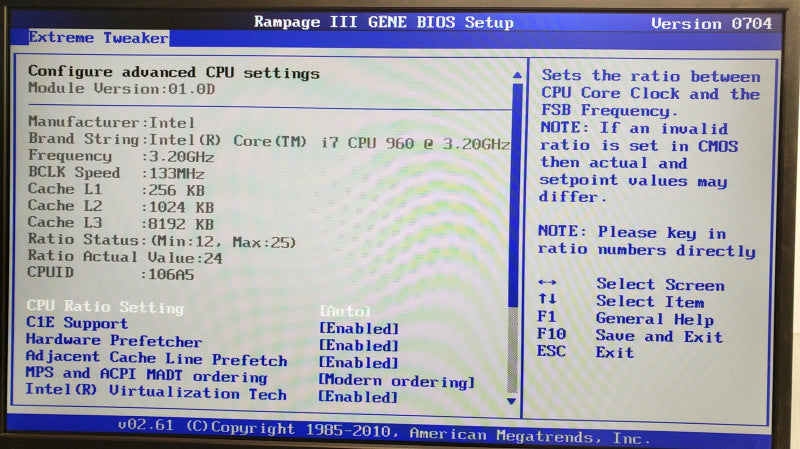Click the American Megatrends copyright footer
The image size is (800, 449).
(x=384, y=431)
